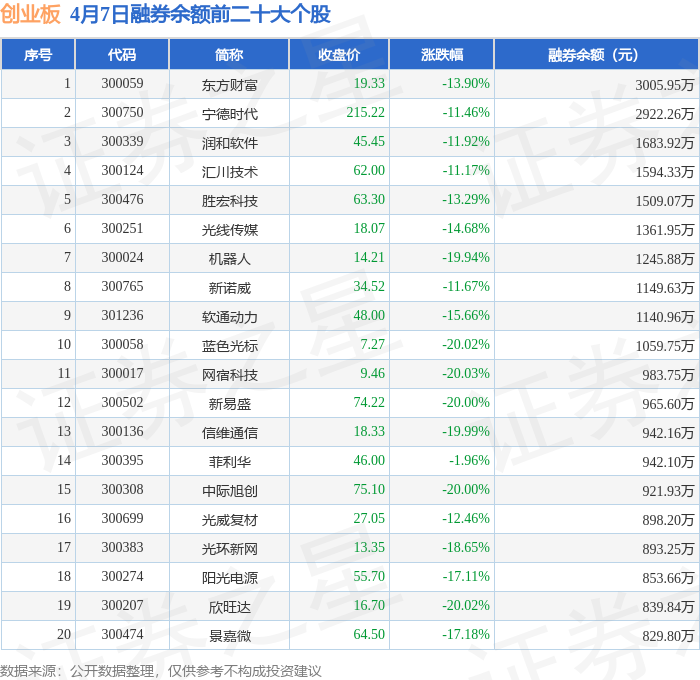Click the title 4月7日融券余额前二十大个股
This screenshot has height=680, width=700.
pyautogui.click(x=200, y=14)
